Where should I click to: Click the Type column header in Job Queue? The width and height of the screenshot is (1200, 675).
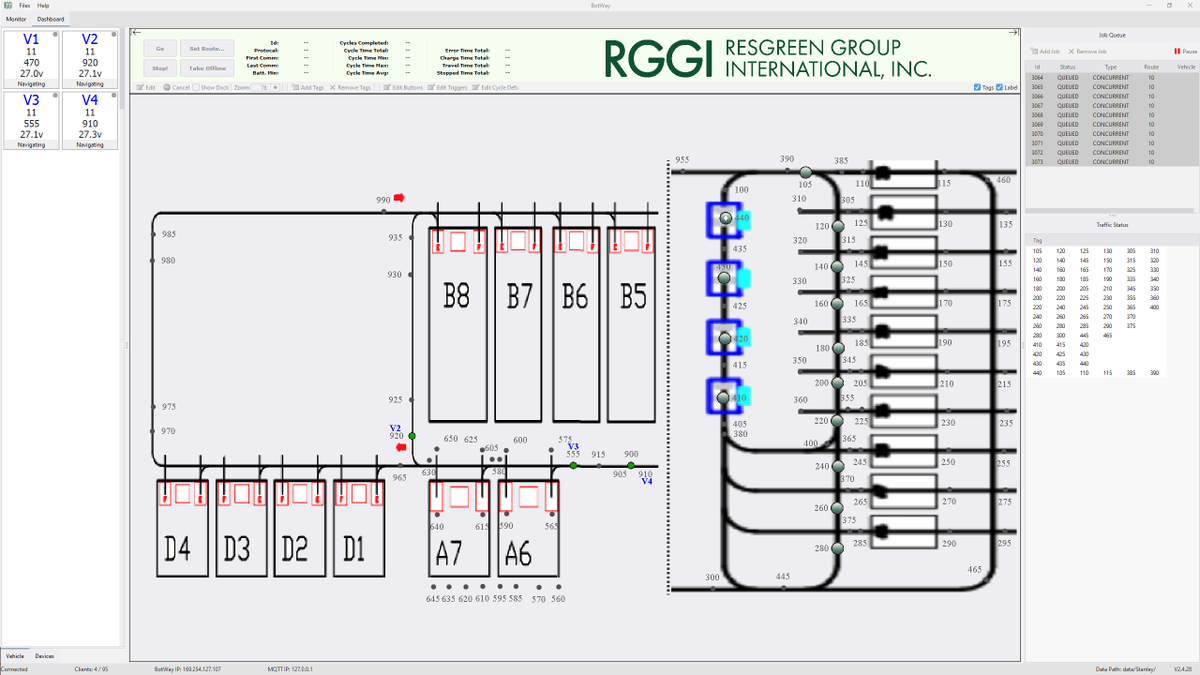[1110, 67]
